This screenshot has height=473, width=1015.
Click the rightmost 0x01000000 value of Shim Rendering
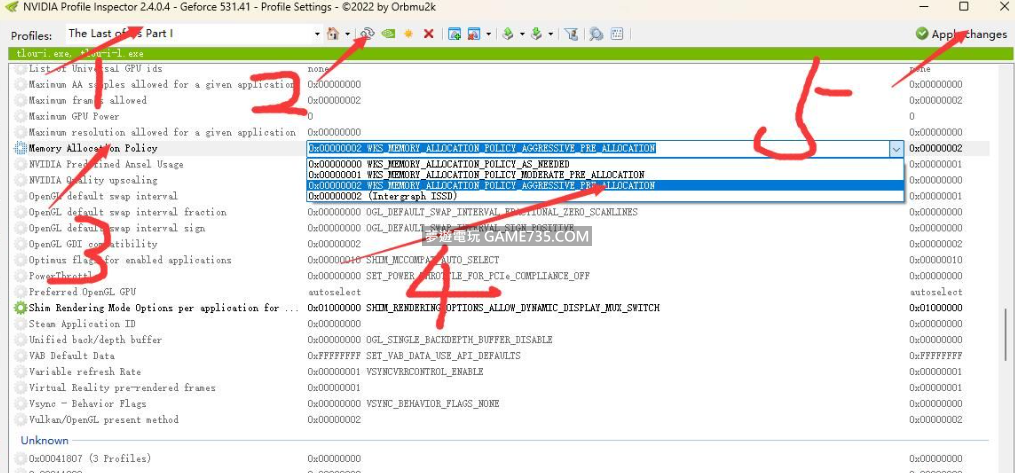(935, 308)
